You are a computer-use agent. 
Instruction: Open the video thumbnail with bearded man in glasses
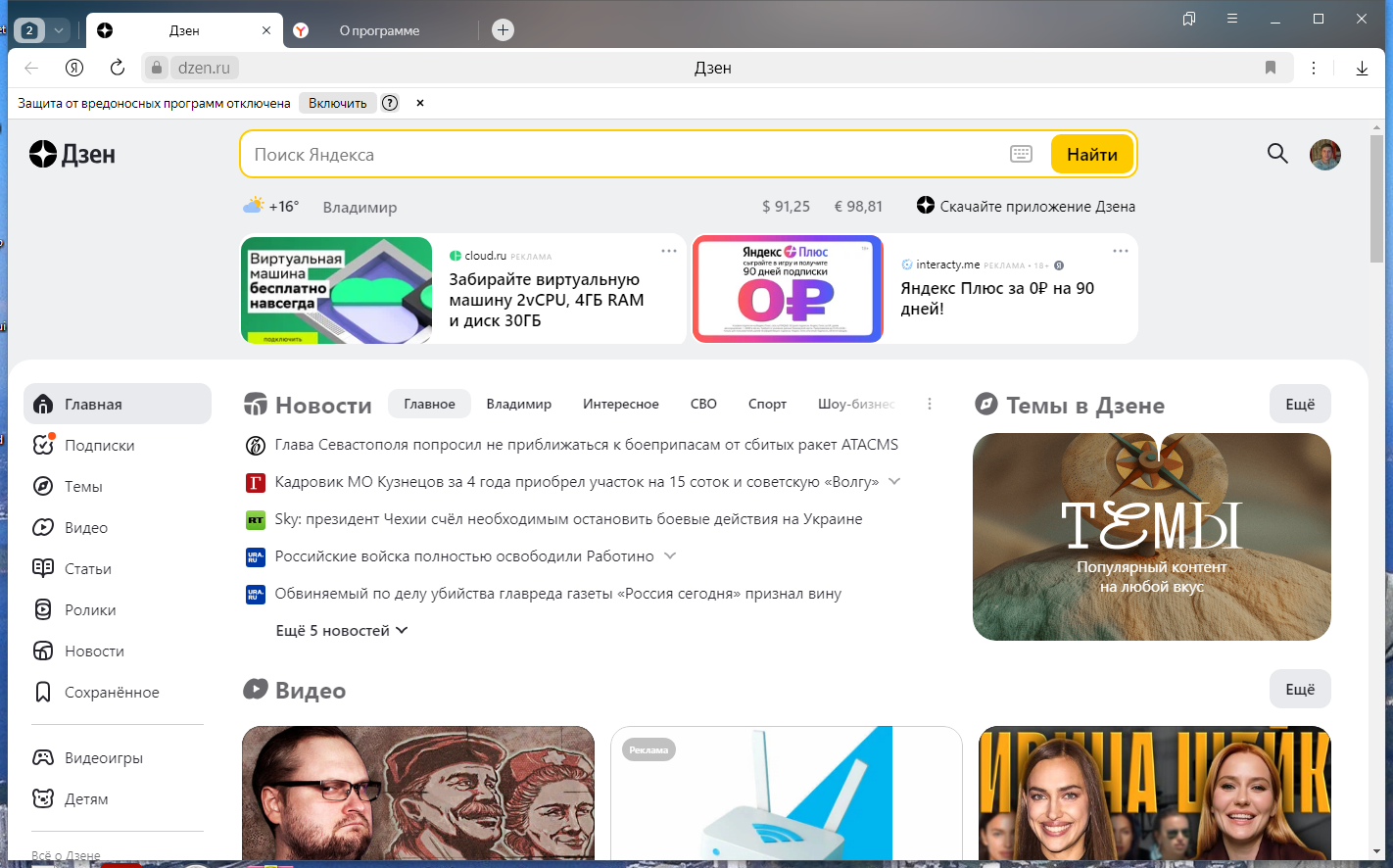418,793
